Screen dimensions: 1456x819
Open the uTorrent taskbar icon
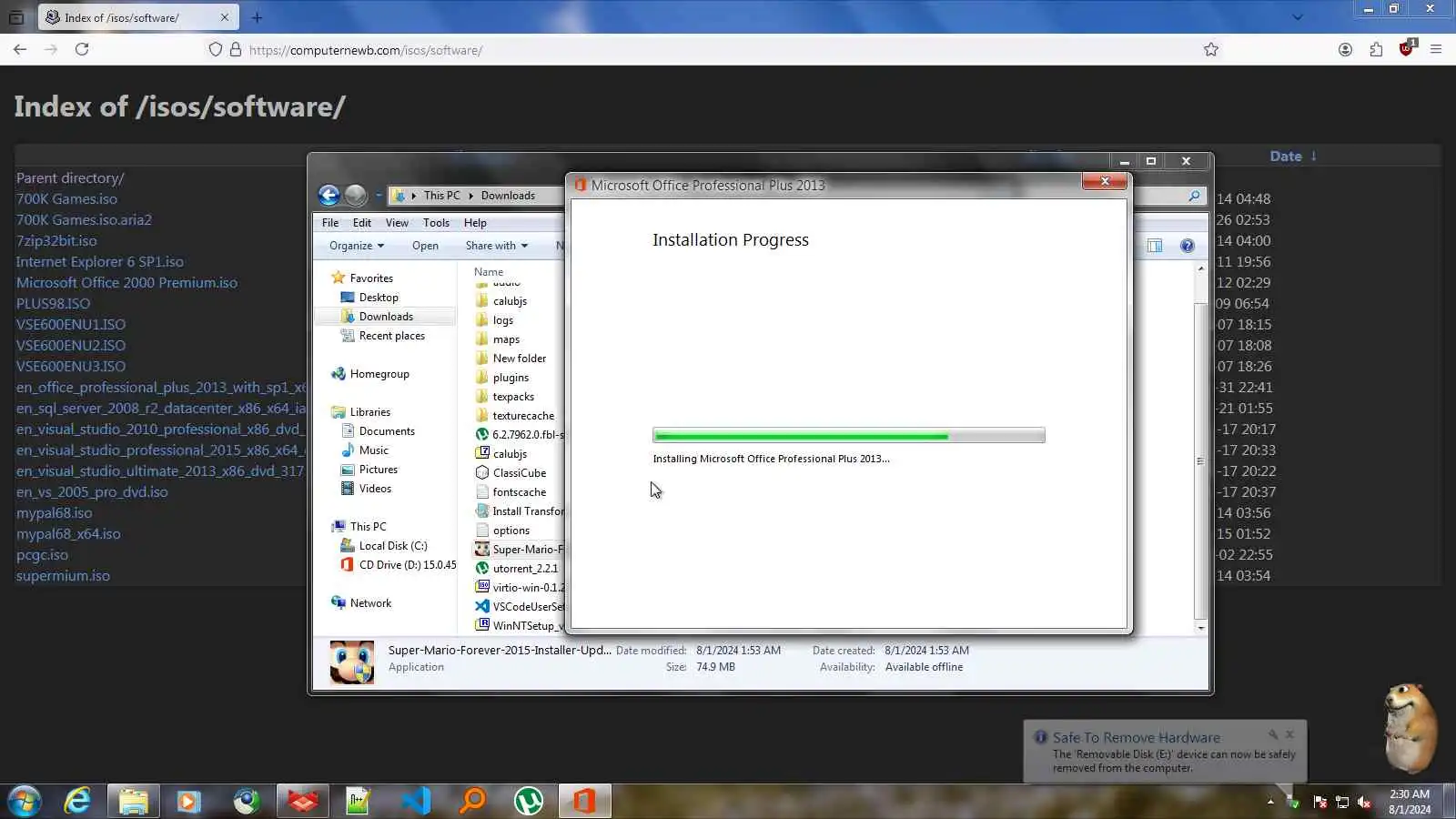[x=529, y=801]
